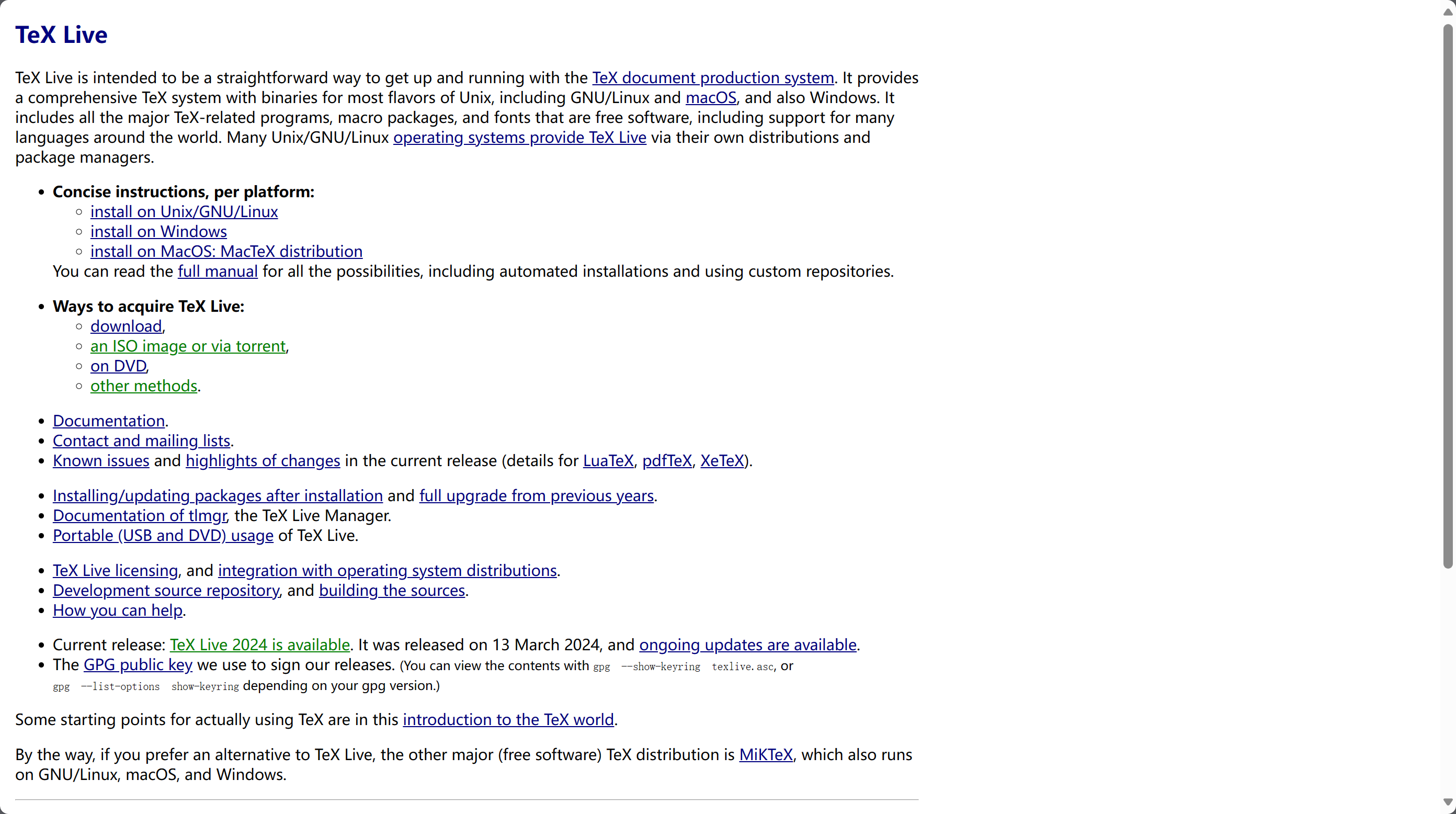Open ISO image or via torrent link

[x=188, y=346]
